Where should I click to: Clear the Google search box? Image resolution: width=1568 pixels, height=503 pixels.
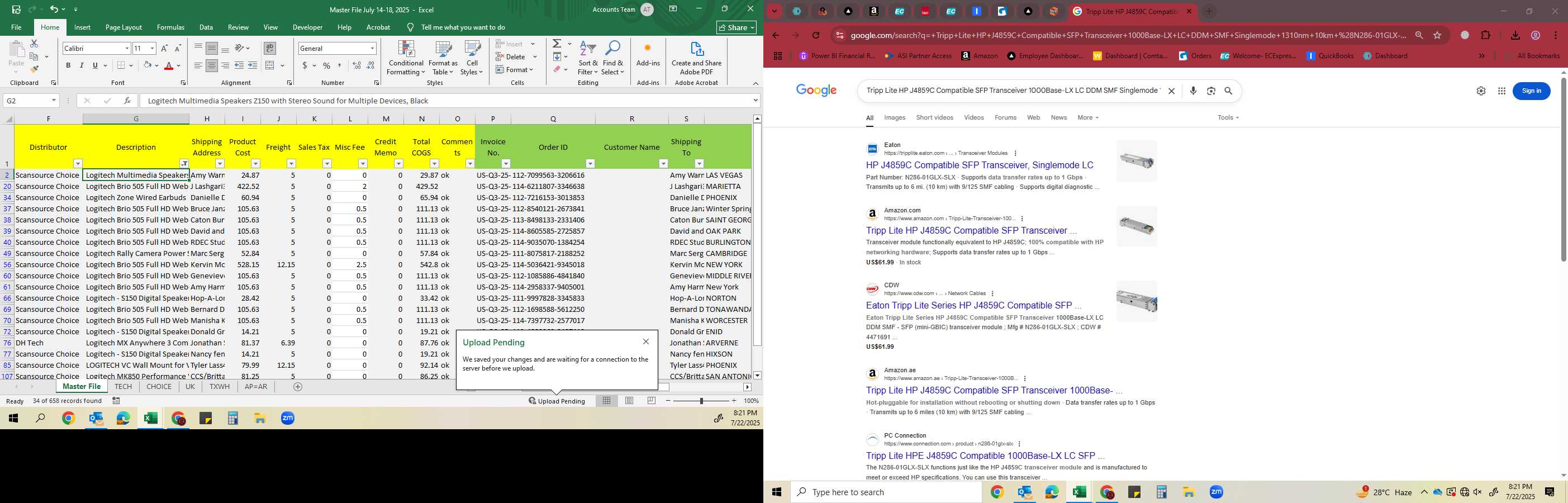1171,91
